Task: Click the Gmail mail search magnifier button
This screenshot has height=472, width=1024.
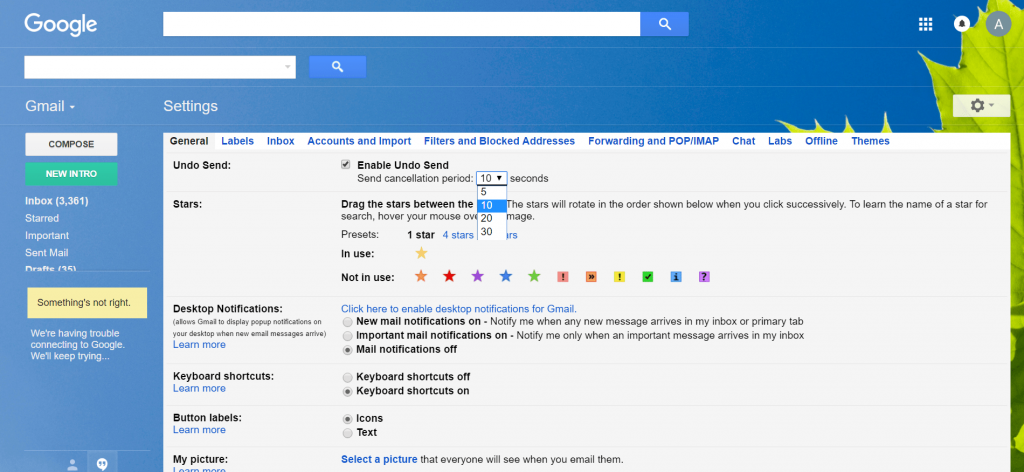Action: (337, 67)
